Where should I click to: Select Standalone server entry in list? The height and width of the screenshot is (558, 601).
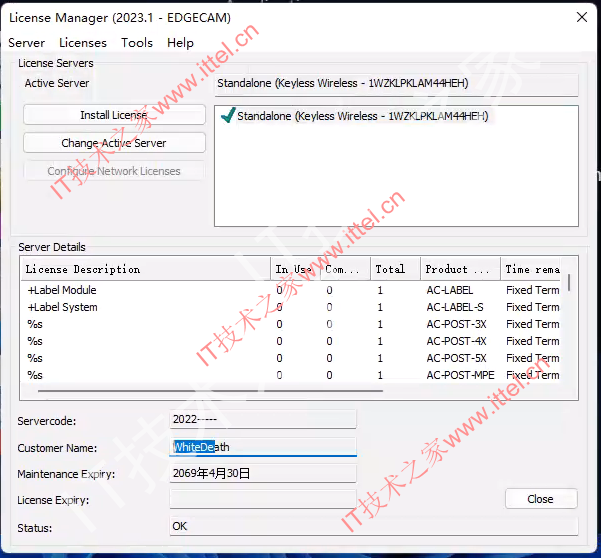click(362, 116)
